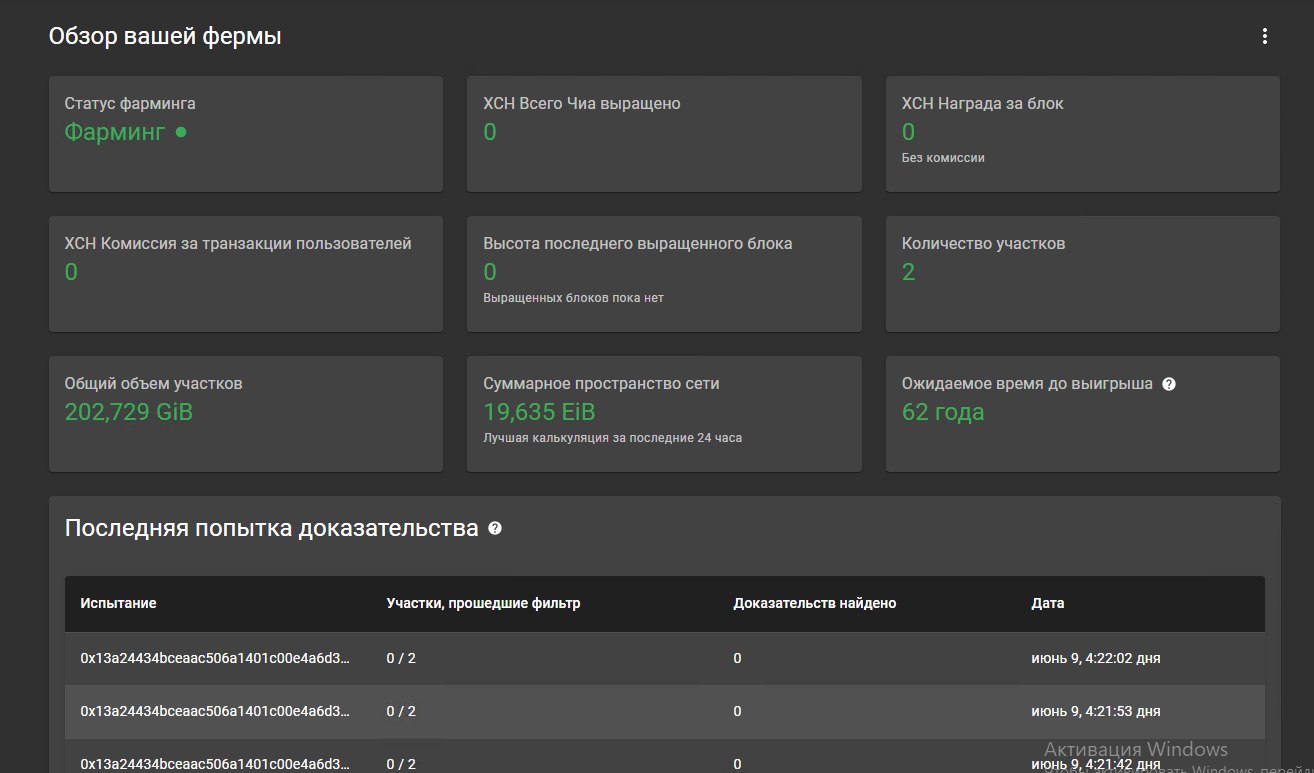Click the 'XCH Всего Чиа выращено' card title

click(581, 103)
